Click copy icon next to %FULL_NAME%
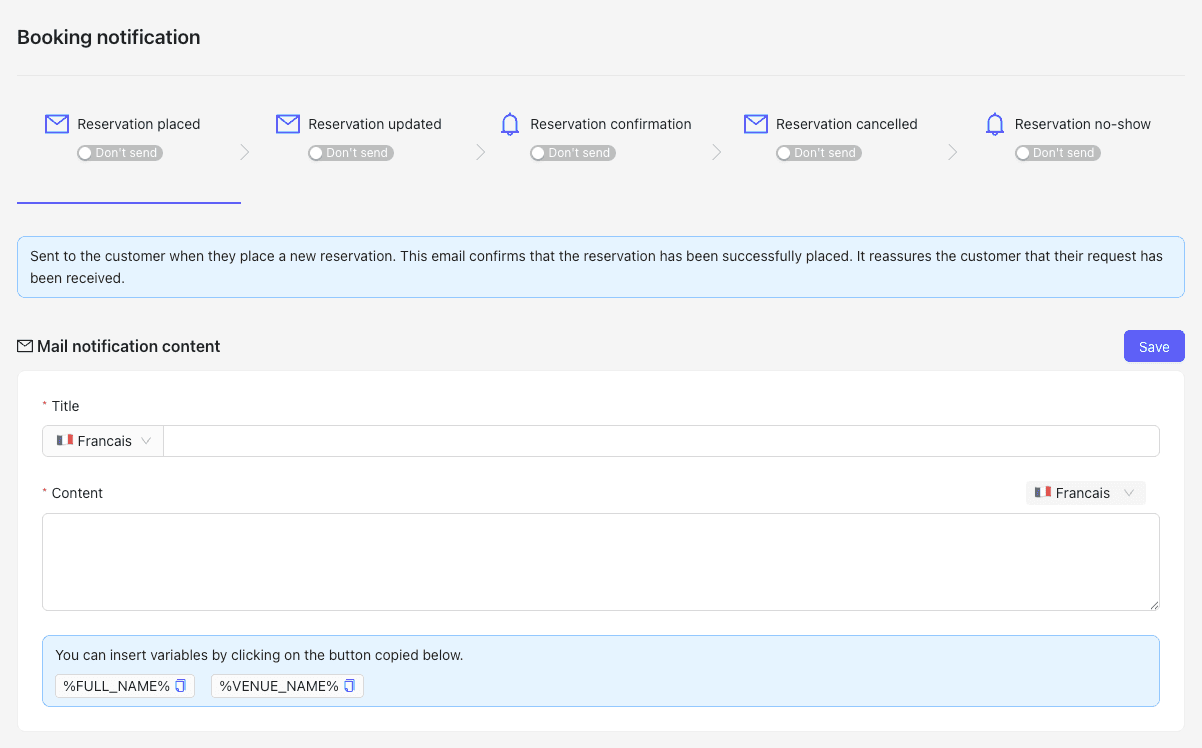Viewport: 1202px width, 748px height. (x=181, y=686)
